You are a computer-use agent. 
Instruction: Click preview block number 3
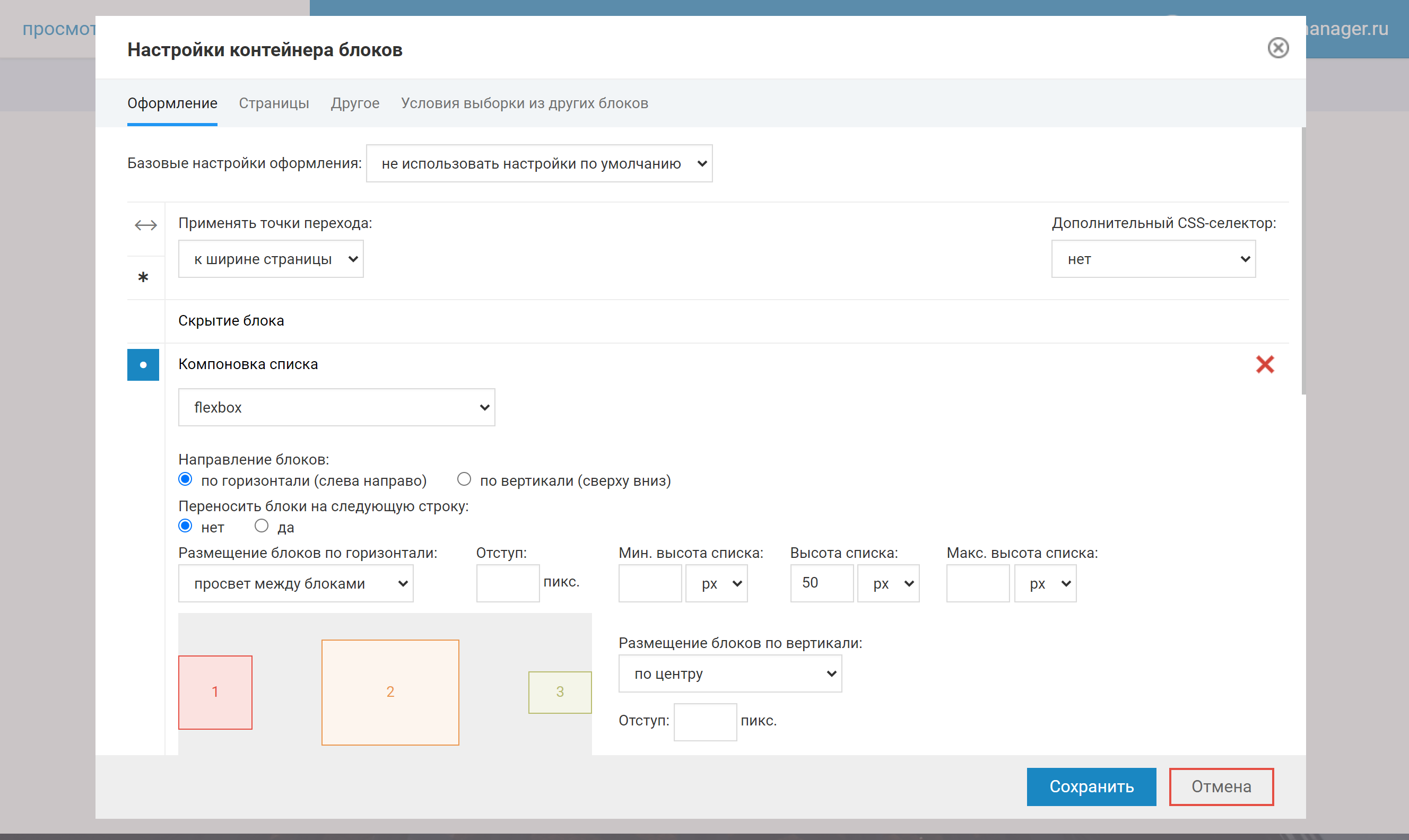[x=560, y=692]
